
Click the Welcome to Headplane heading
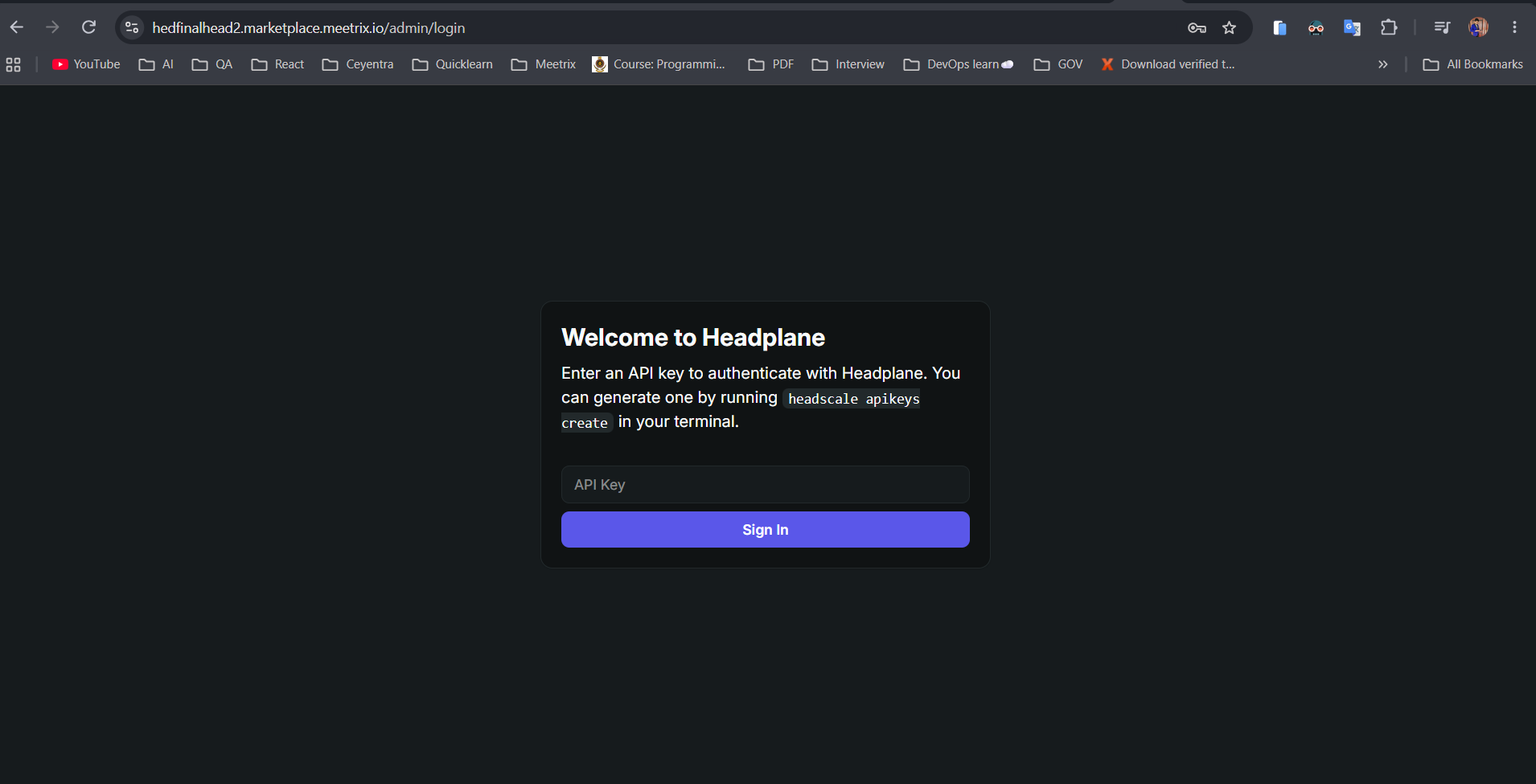[x=693, y=338]
